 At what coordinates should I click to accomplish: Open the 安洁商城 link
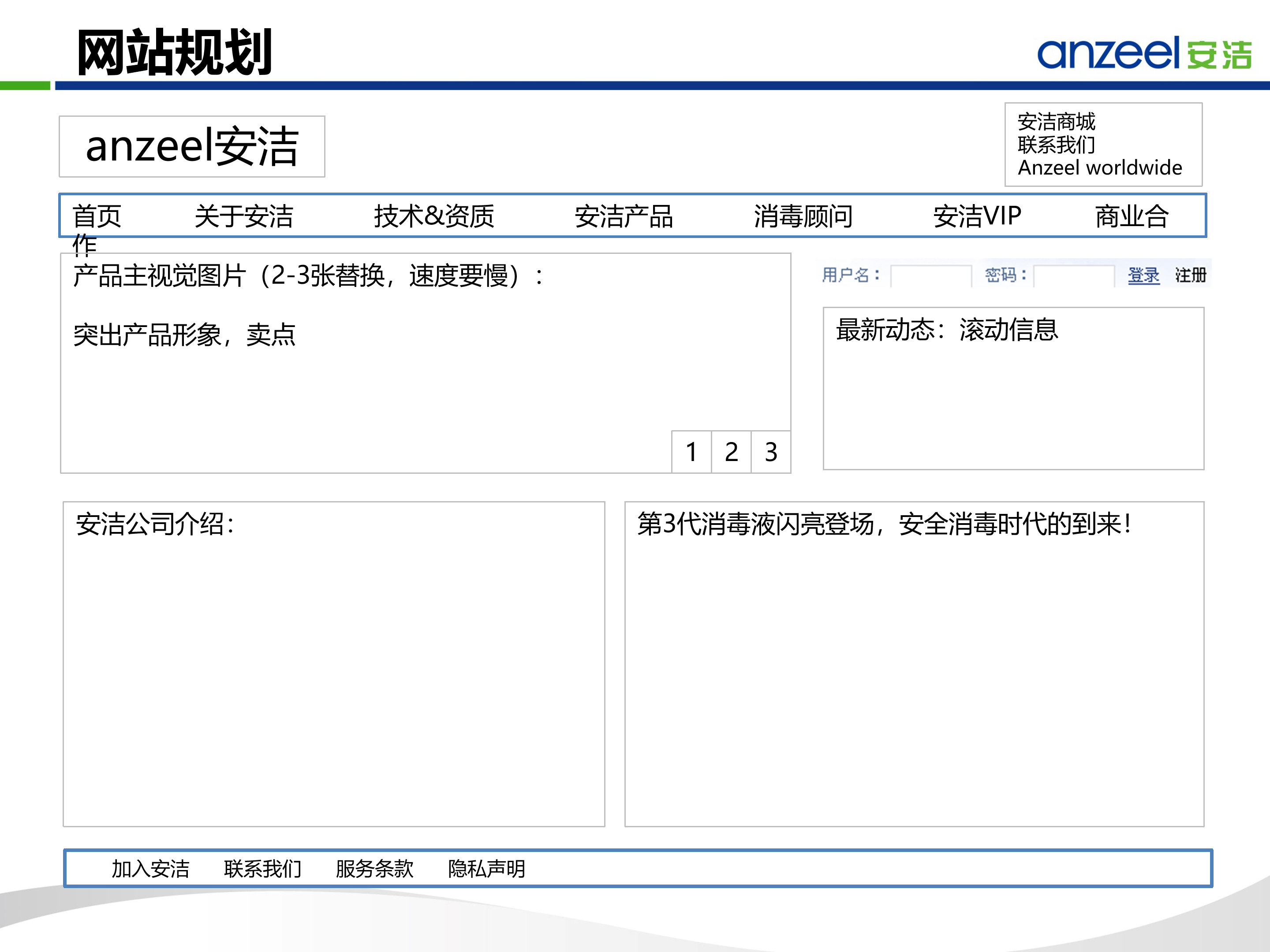click(1057, 122)
